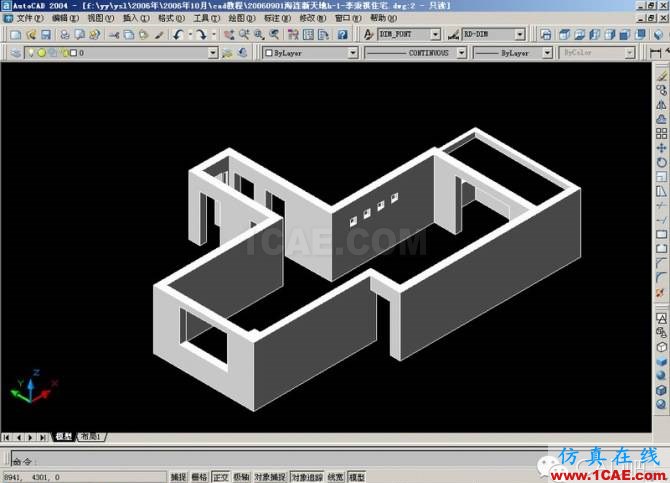Toggle 对象捕捉 object snap in status bar

270,477
